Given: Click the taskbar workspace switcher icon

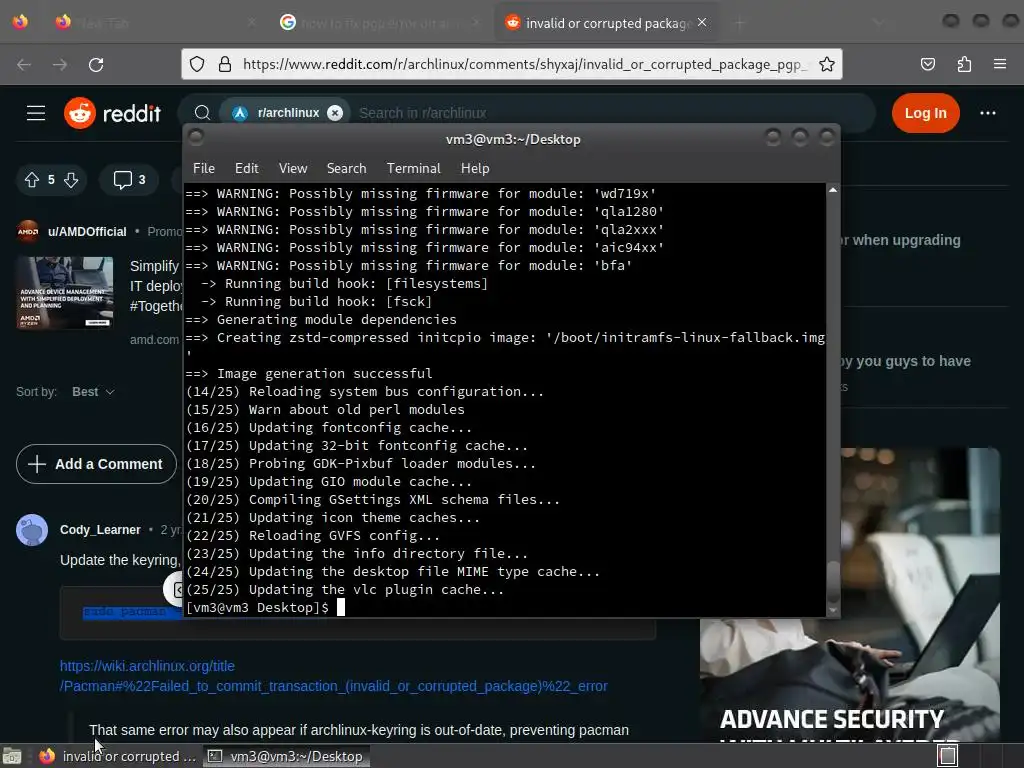Looking at the screenshot, I should (x=947, y=756).
